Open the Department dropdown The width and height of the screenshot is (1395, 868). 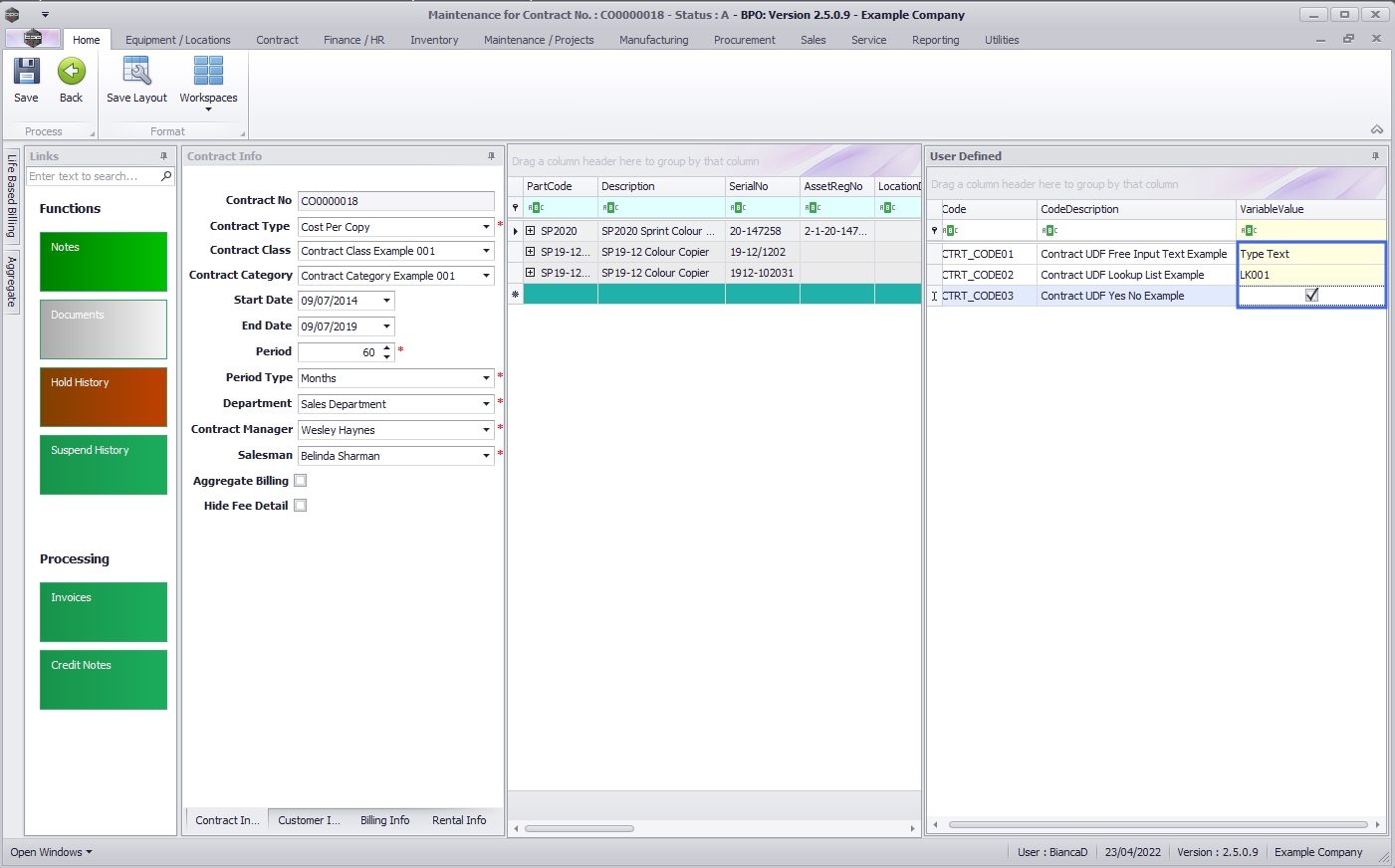pyautogui.click(x=486, y=404)
